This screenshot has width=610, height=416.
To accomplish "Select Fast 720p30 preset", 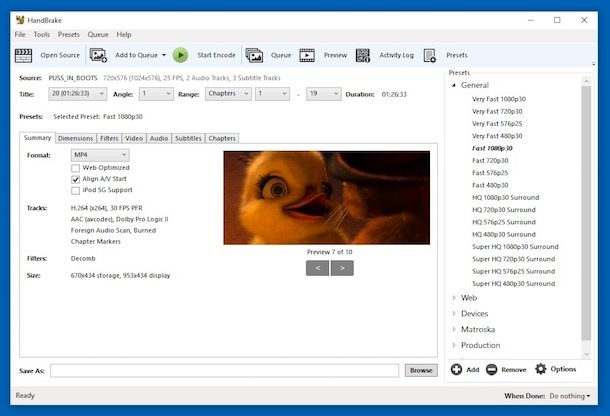I will (490, 161).
